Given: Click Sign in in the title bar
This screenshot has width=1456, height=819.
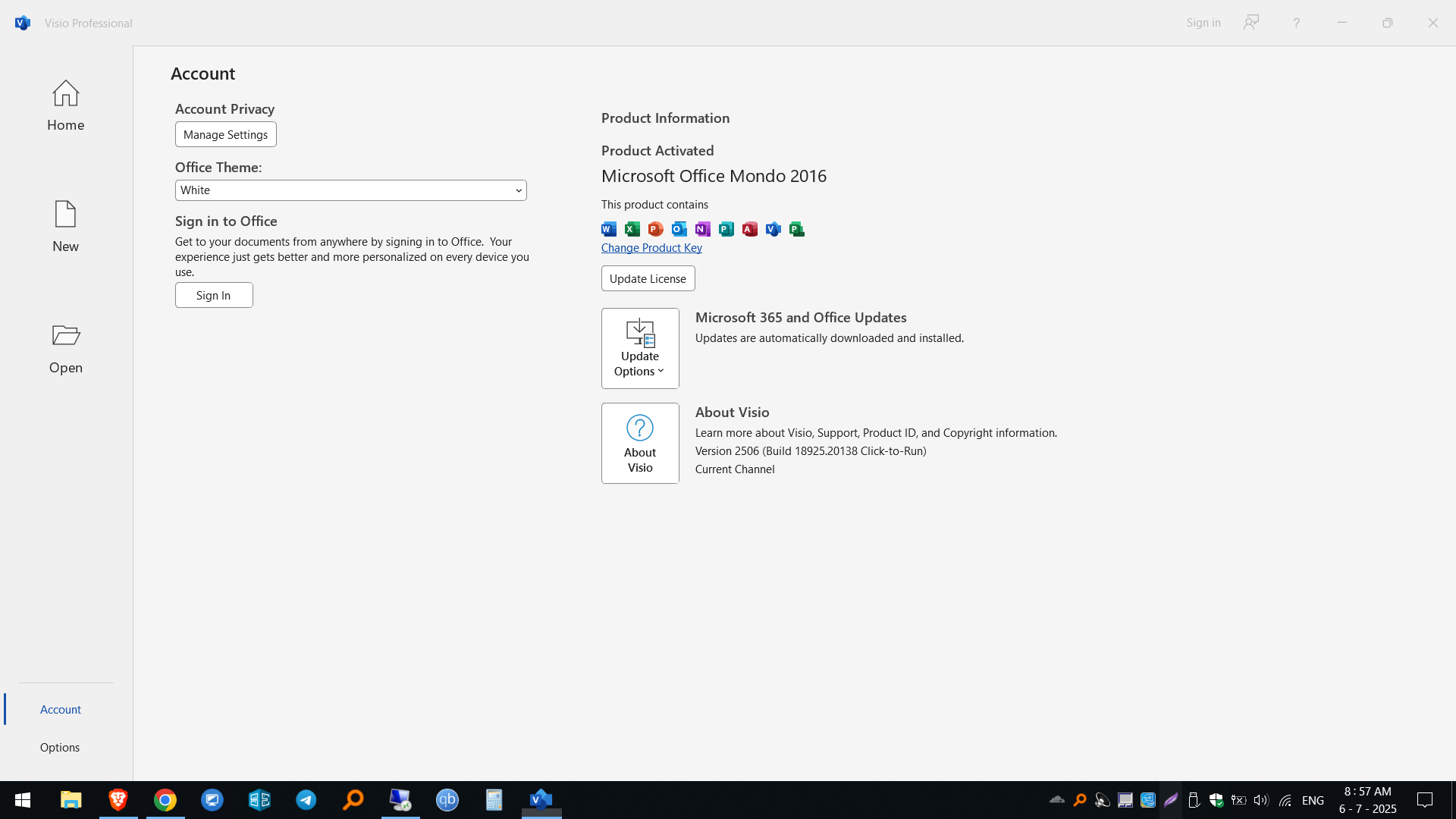Looking at the screenshot, I should pyautogui.click(x=1203, y=23).
